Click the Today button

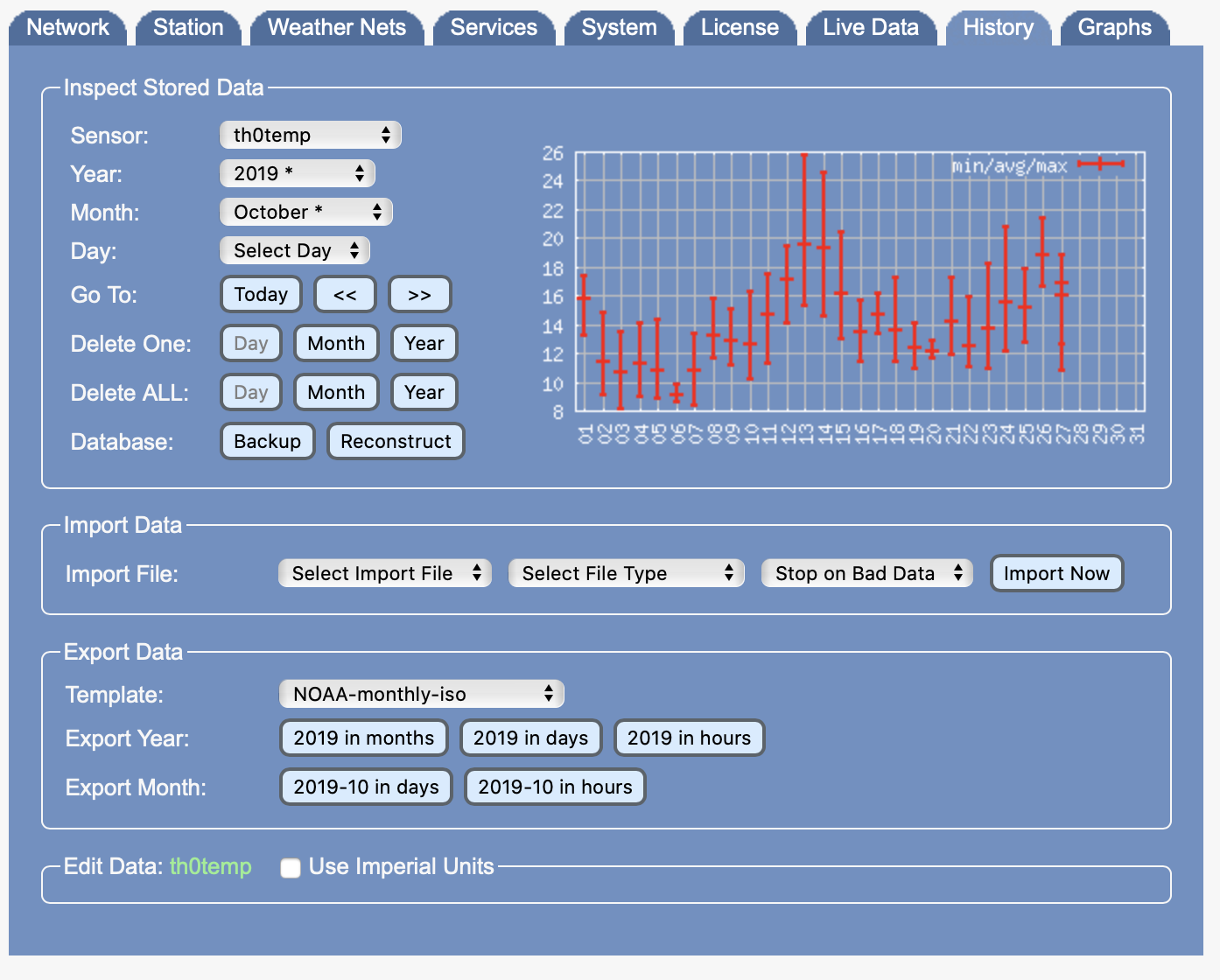click(260, 295)
